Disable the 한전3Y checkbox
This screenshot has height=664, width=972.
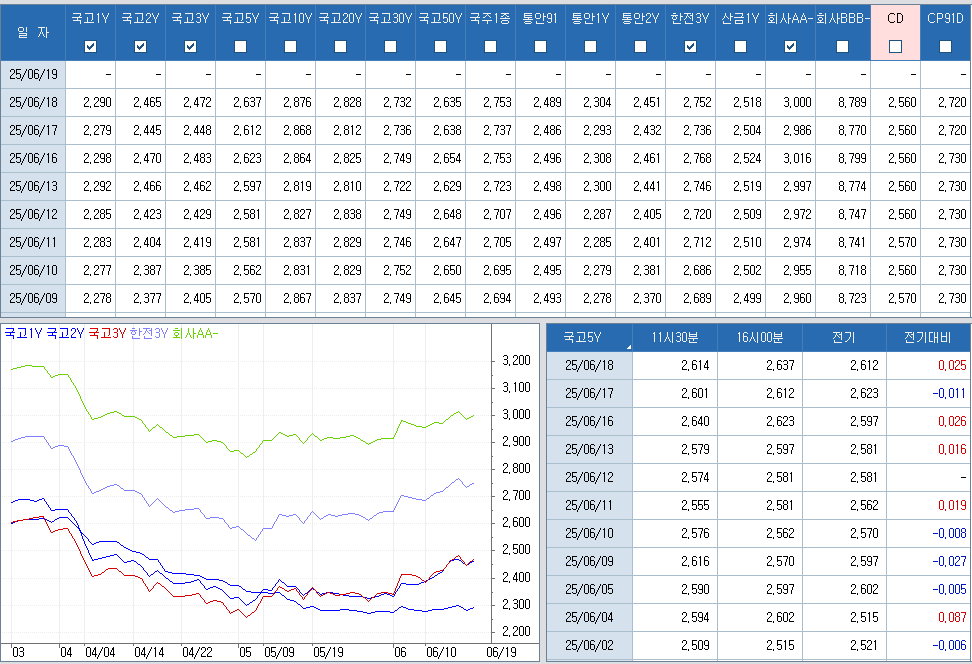coord(690,46)
